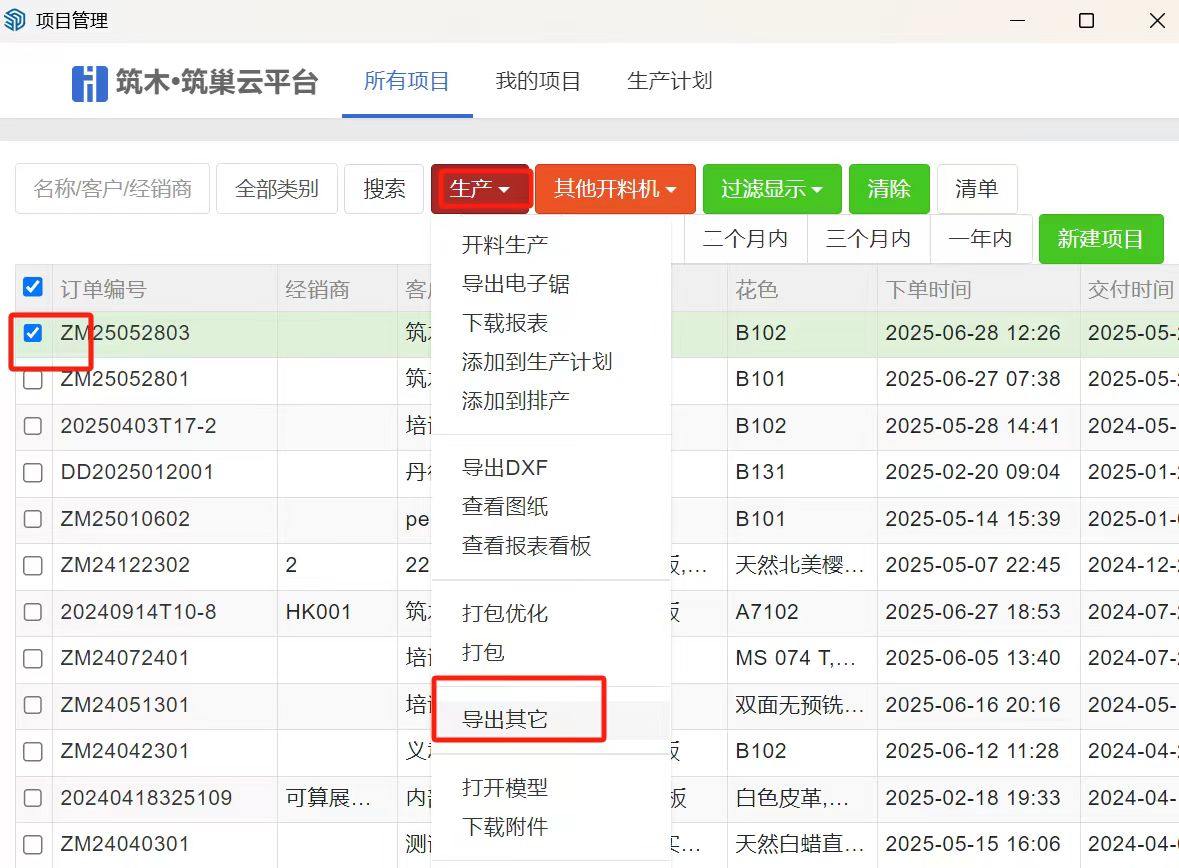Click the 筑木·筑巢云平台 logo icon
Image resolution: width=1179 pixels, height=868 pixels.
tap(89, 83)
